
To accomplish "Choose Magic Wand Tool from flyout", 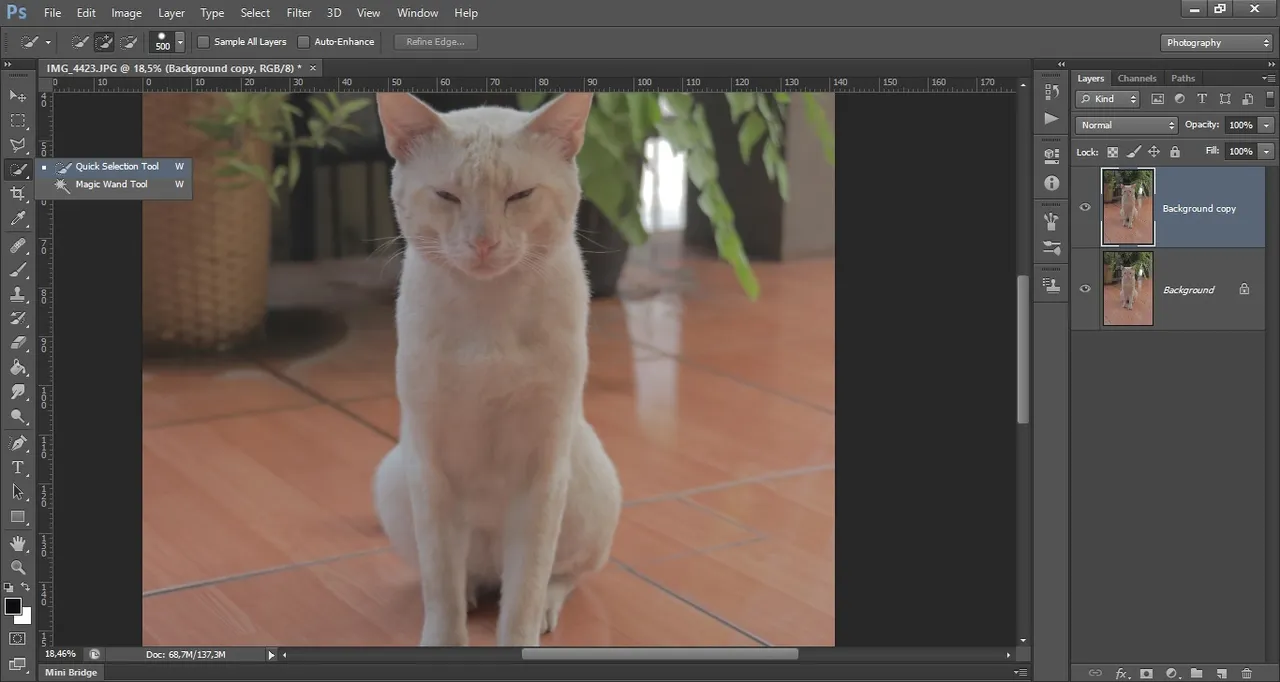I will pos(114,184).
